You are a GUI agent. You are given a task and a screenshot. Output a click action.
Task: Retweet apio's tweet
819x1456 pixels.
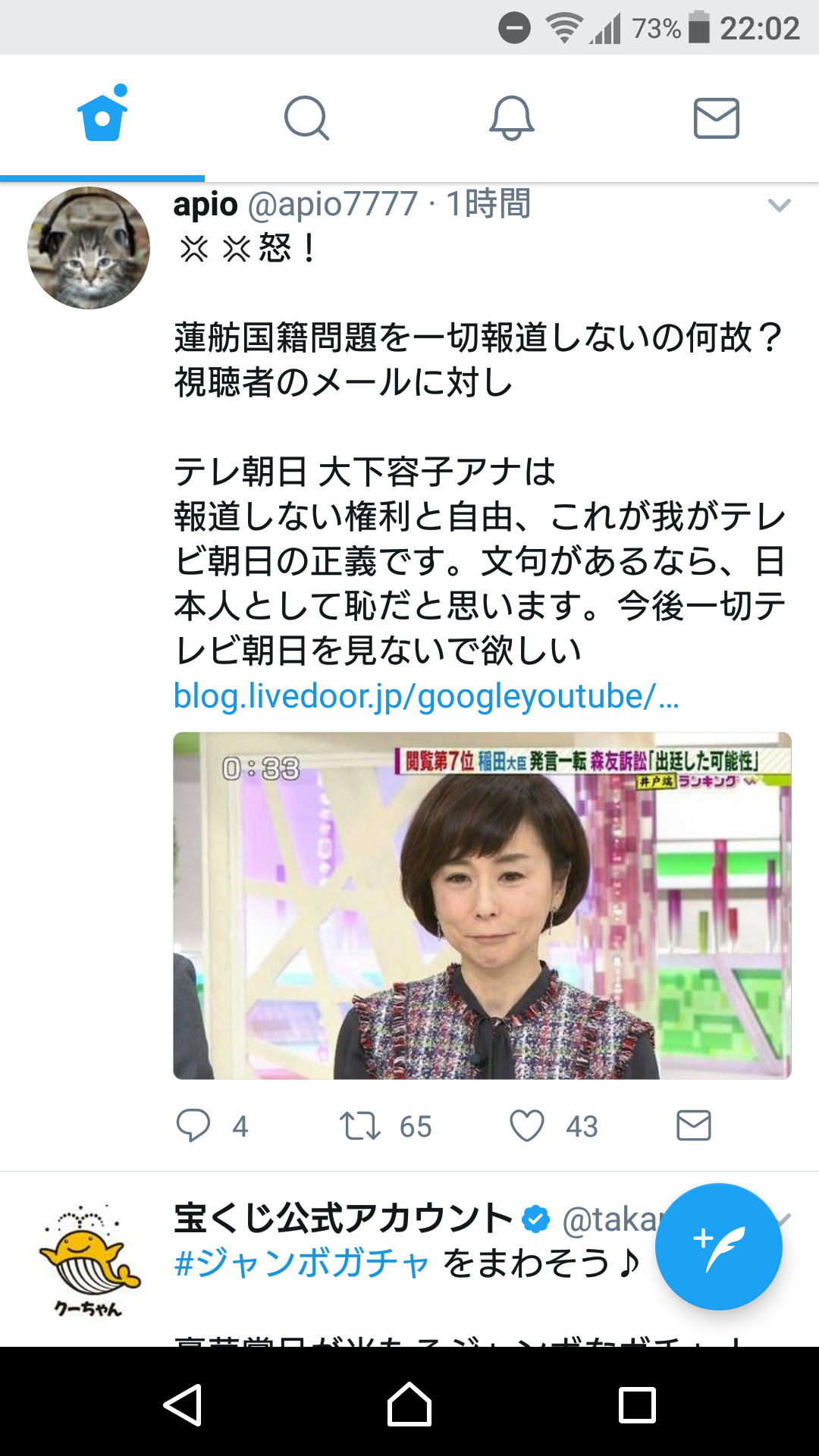tap(360, 1125)
